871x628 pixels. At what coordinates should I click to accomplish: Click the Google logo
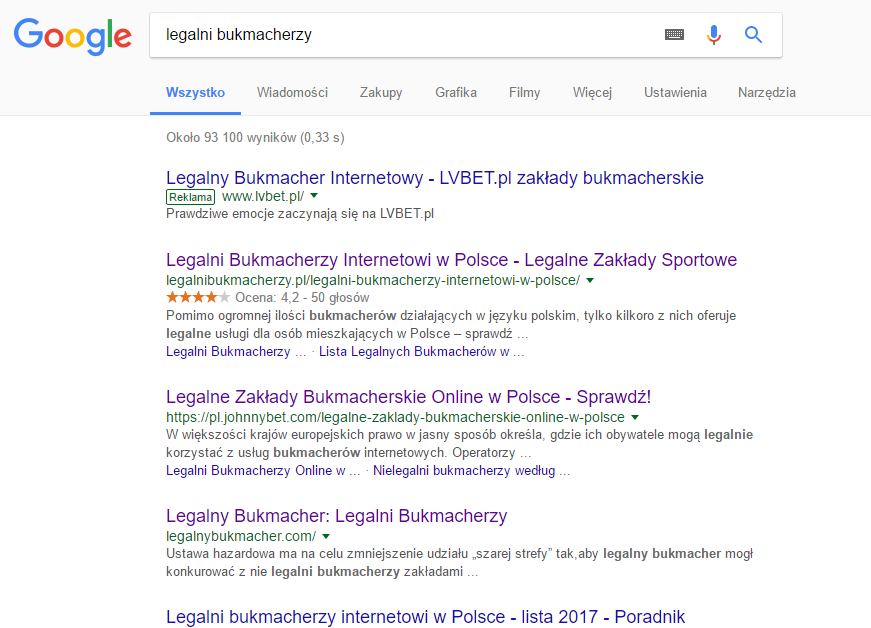pyautogui.click(x=73, y=36)
